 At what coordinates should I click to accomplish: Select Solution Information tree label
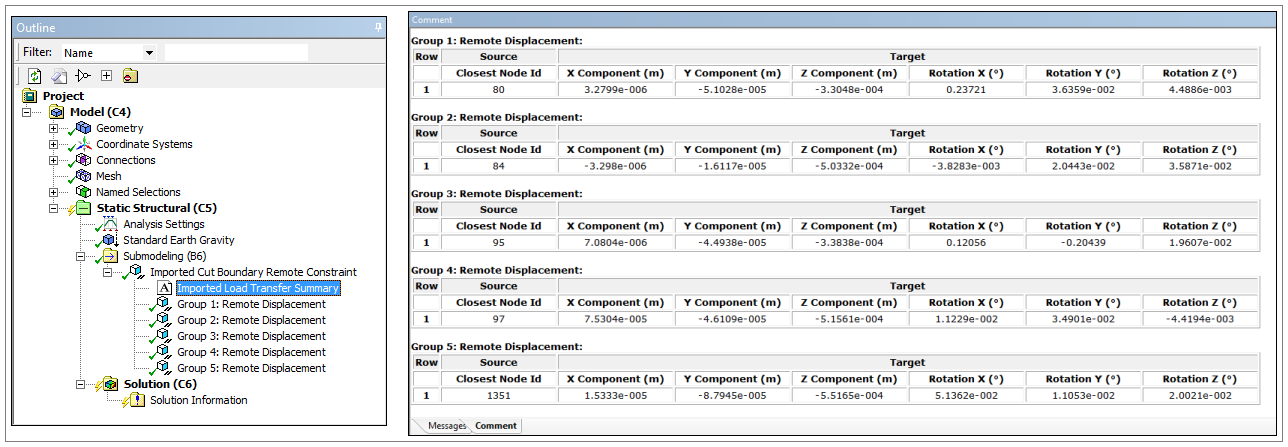(x=199, y=400)
